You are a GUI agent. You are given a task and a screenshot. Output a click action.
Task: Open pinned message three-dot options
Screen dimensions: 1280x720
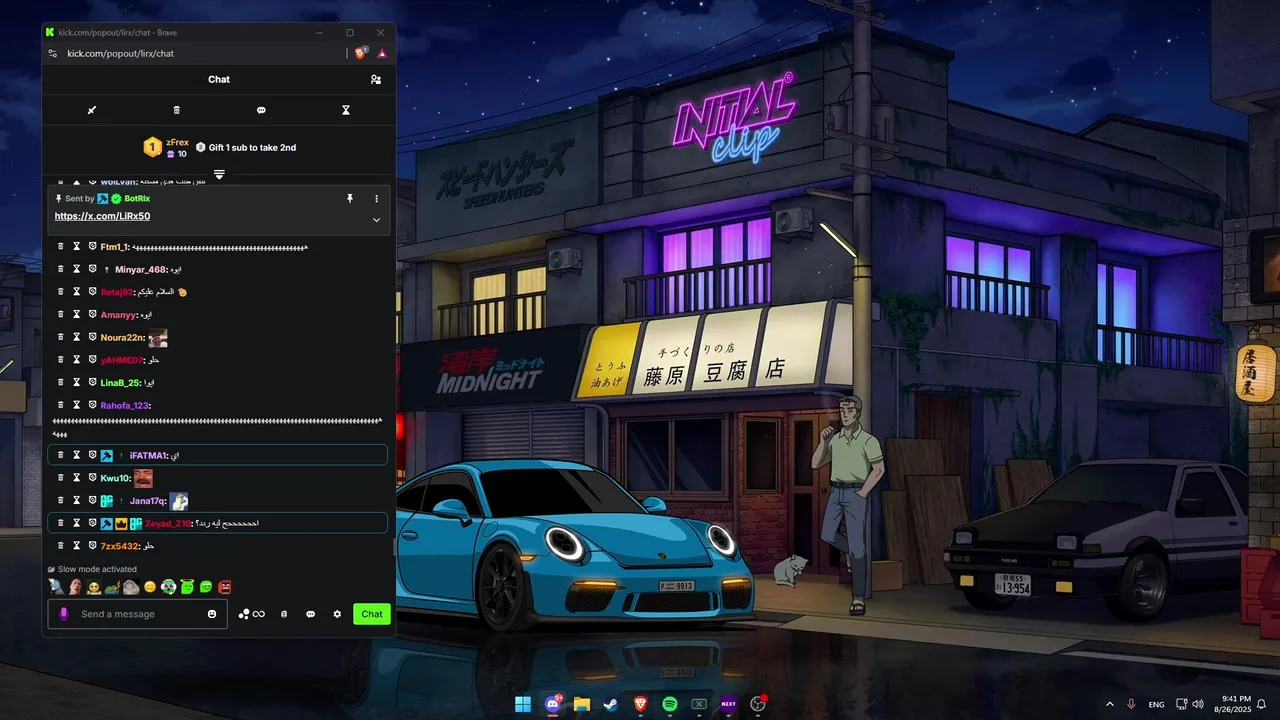377,199
